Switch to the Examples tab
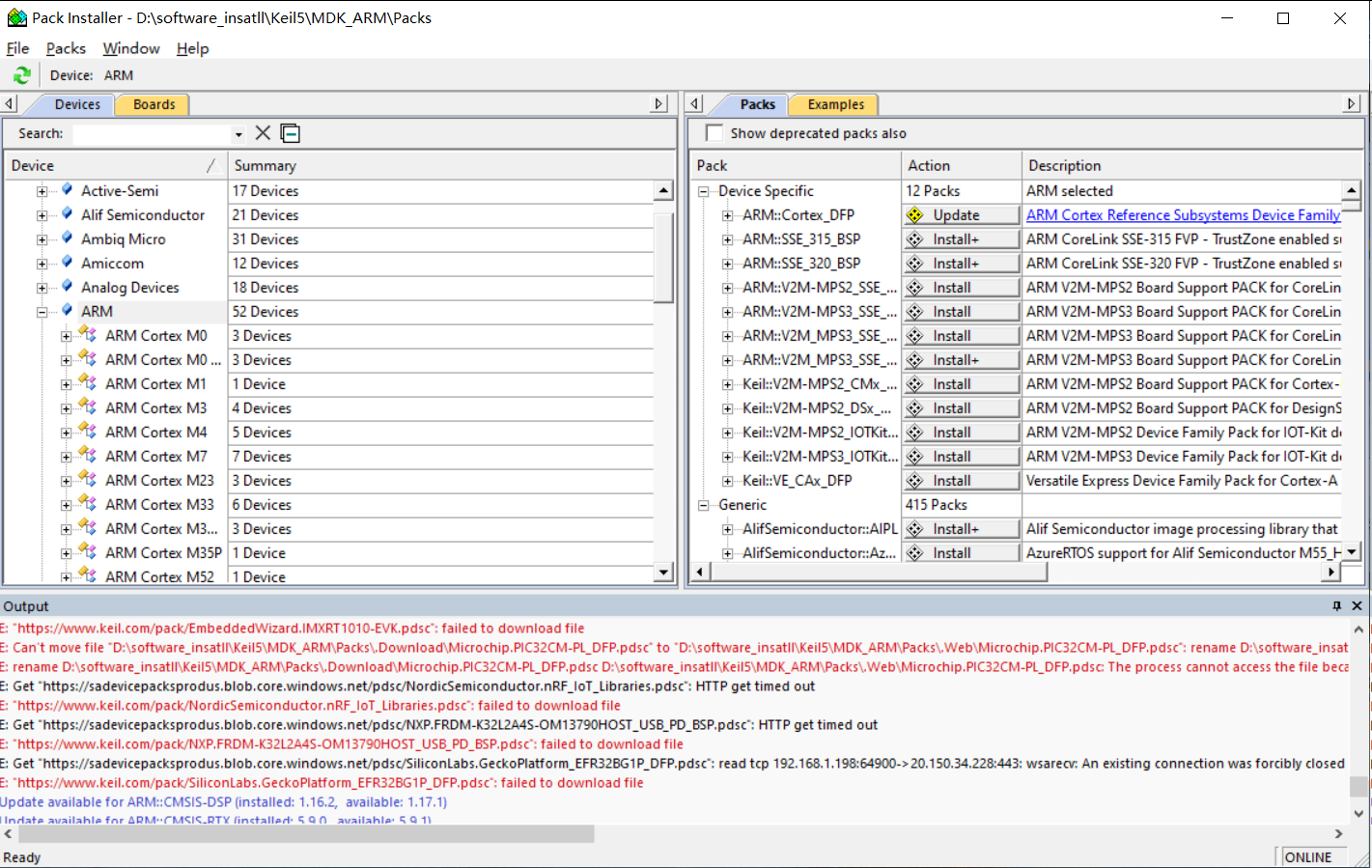Viewport: 1372px width, 868px height. [x=835, y=104]
